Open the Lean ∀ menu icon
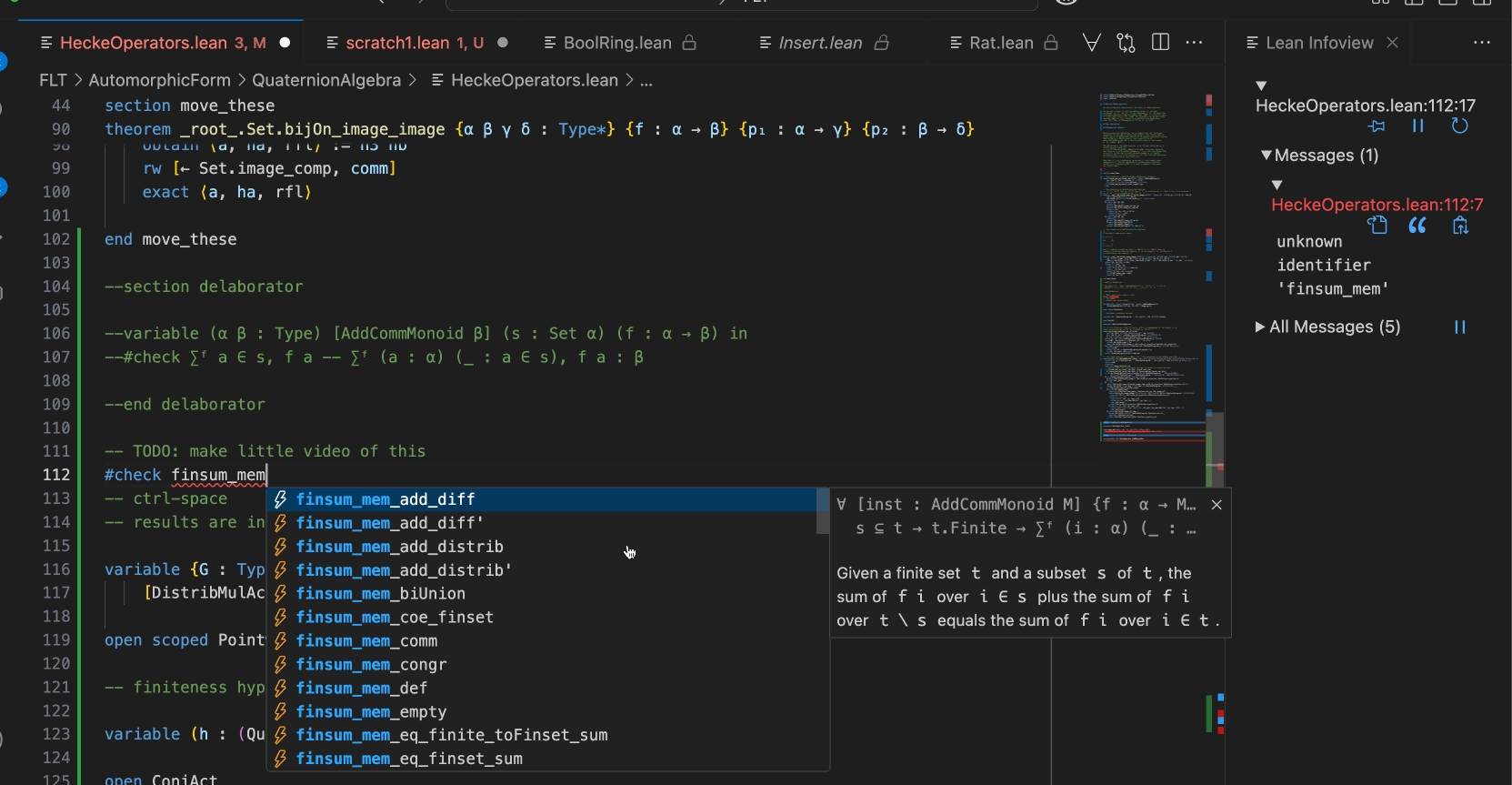The height and width of the screenshot is (785, 1512). (x=1092, y=43)
